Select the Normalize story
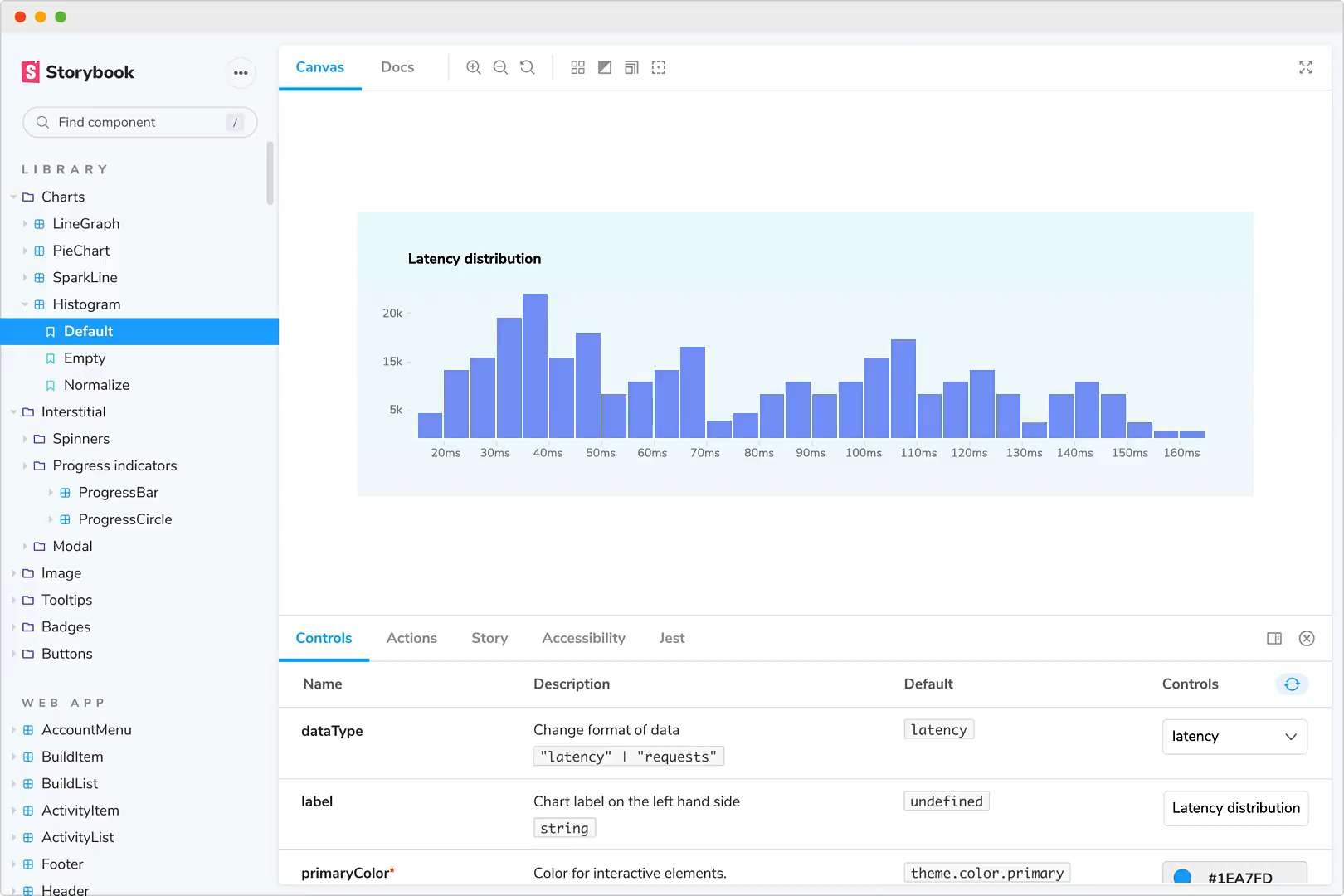The height and width of the screenshot is (896, 1344). click(x=96, y=385)
